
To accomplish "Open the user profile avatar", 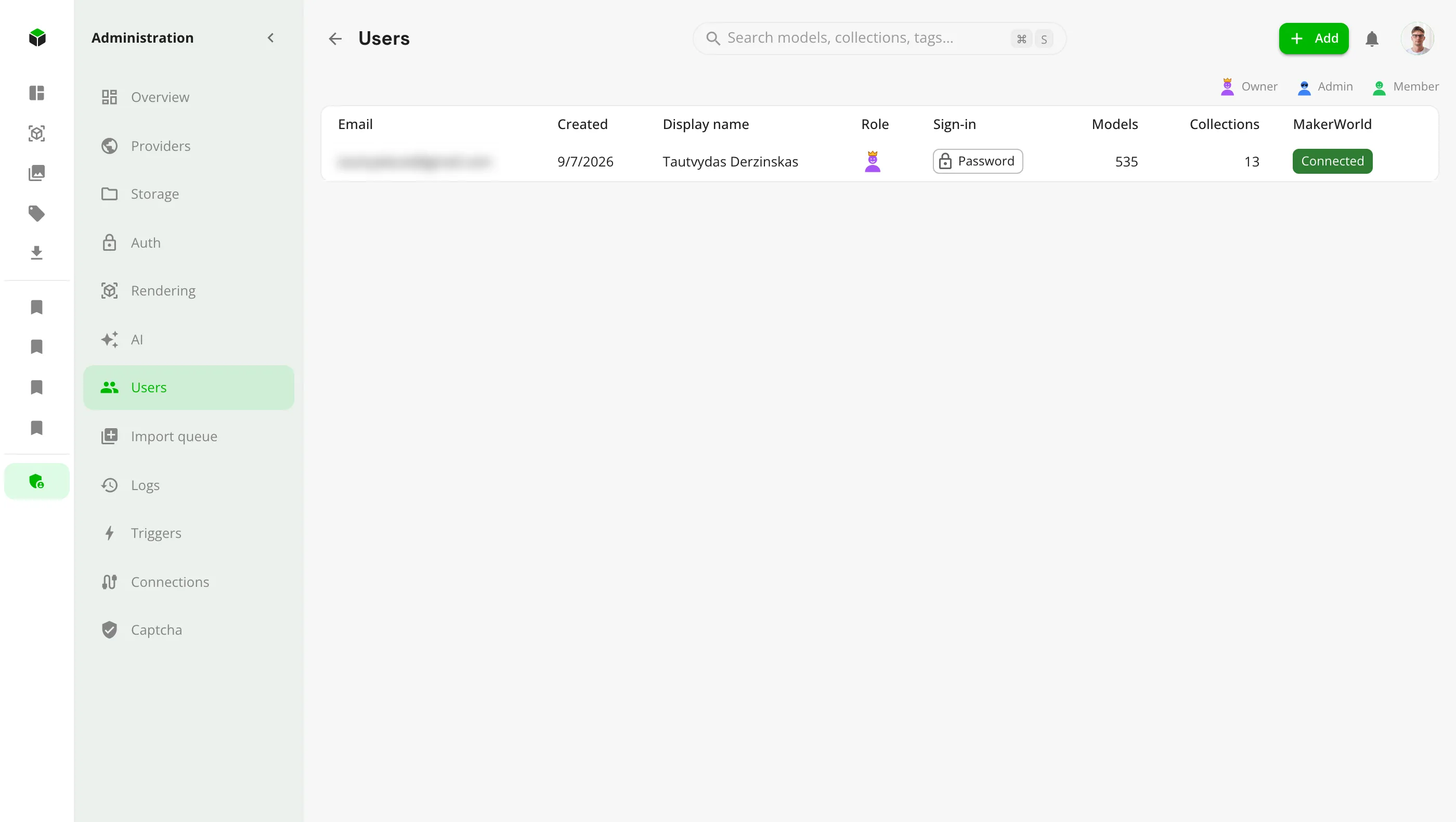I will point(1417,38).
